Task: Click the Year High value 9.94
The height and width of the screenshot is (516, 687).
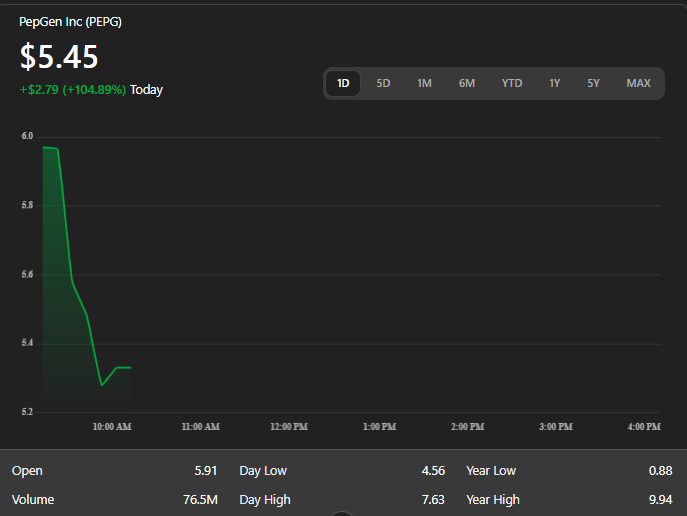Action: pos(660,500)
